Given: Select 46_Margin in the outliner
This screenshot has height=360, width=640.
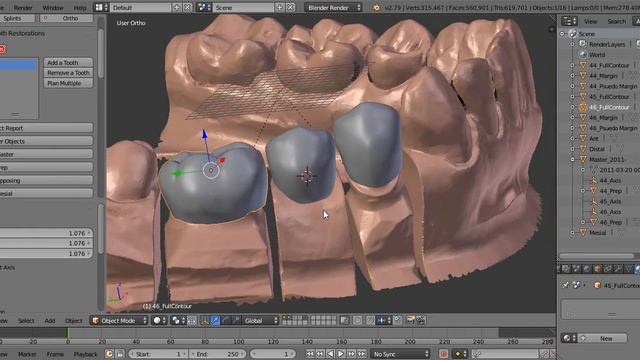Looking at the screenshot, I should click(603, 118).
